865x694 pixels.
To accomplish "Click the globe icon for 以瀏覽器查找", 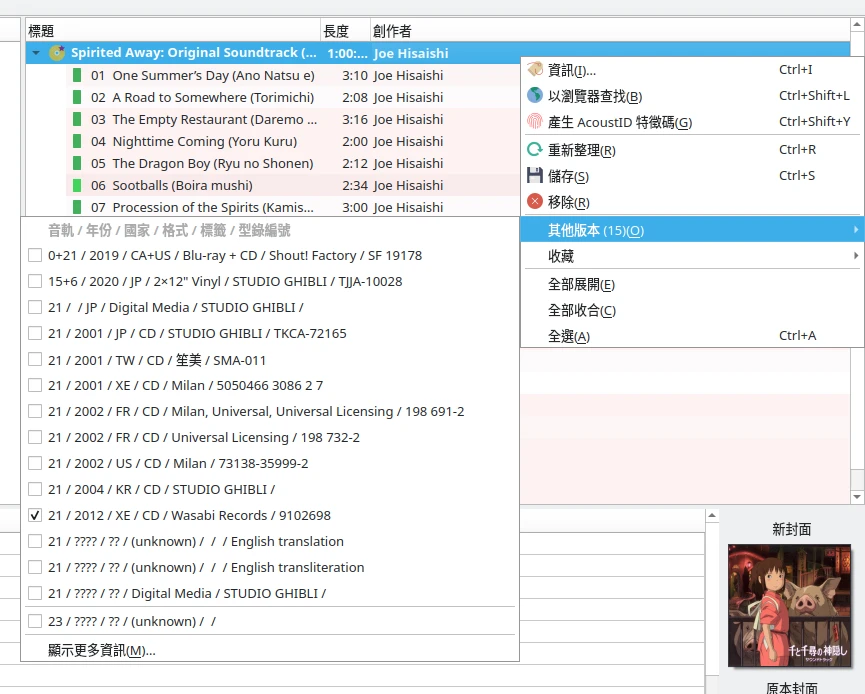I will click(535, 96).
